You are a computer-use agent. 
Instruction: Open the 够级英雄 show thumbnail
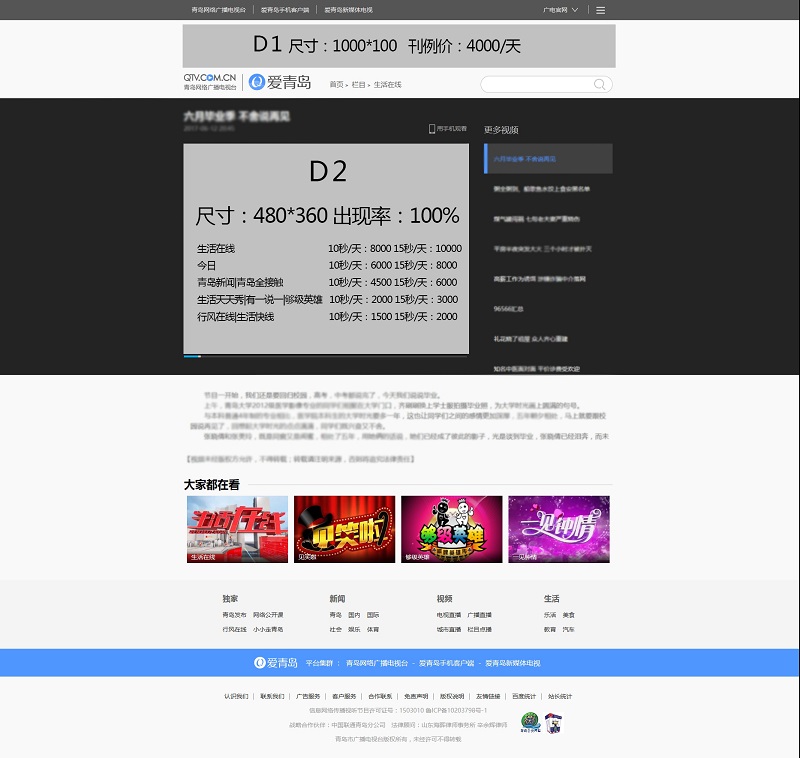coord(451,529)
